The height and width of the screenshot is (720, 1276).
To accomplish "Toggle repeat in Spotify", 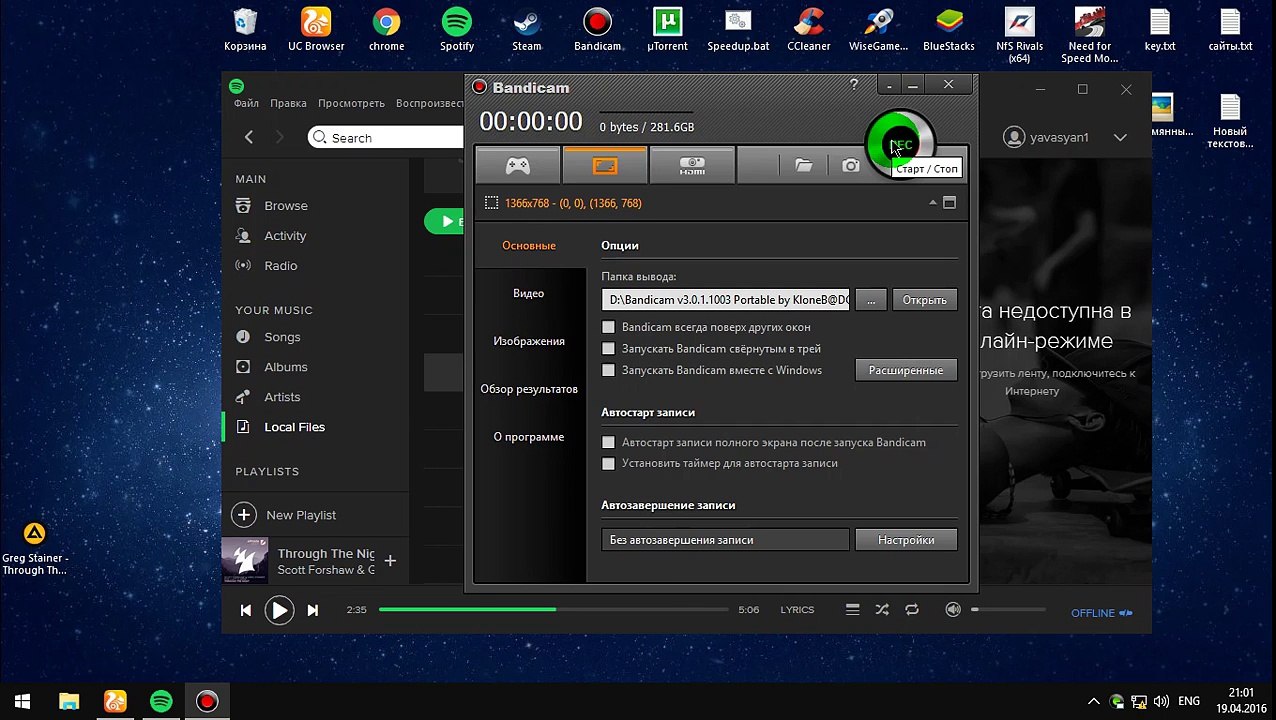I will coord(912,610).
